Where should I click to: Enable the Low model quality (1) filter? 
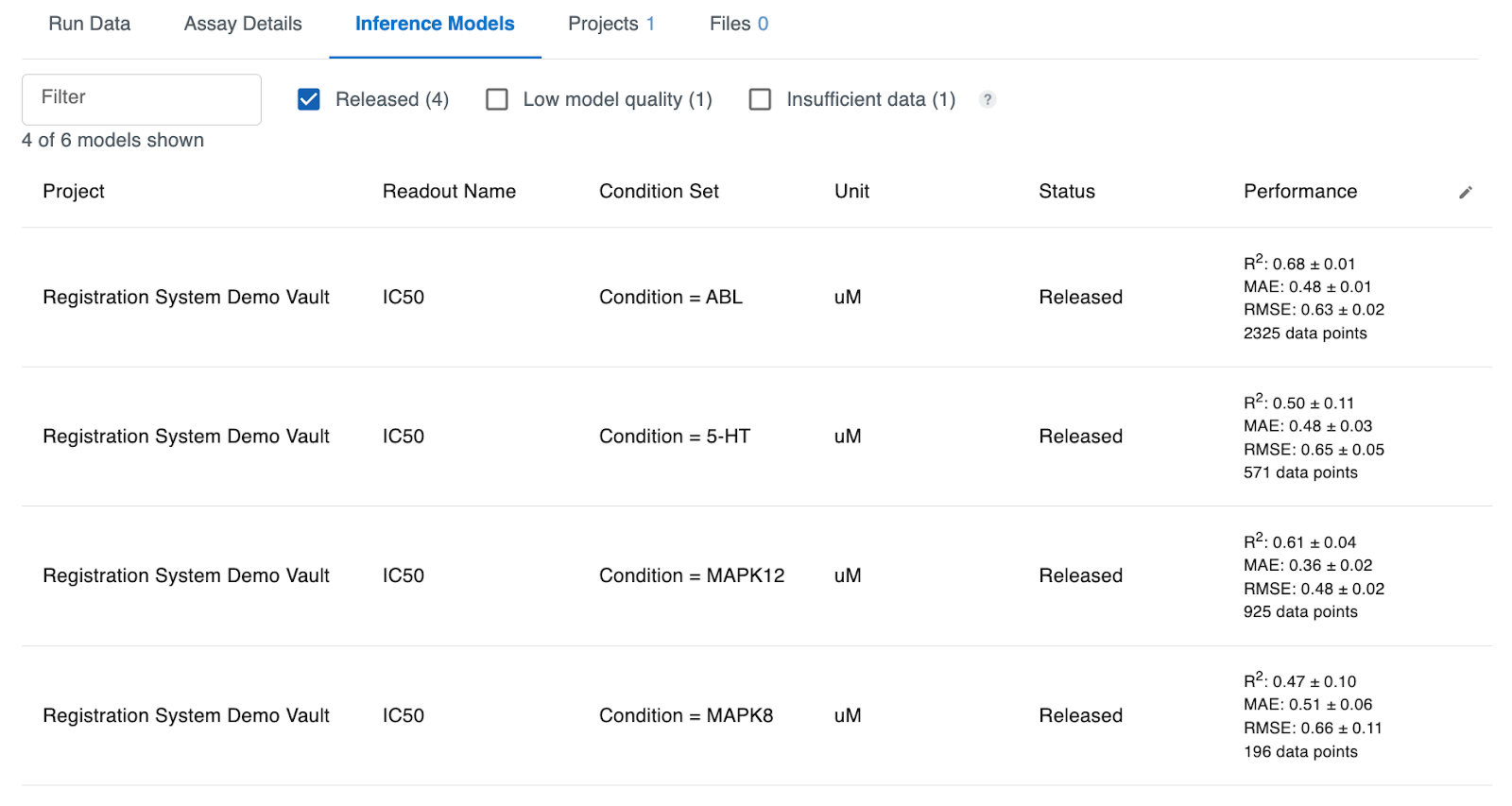(496, 98)
